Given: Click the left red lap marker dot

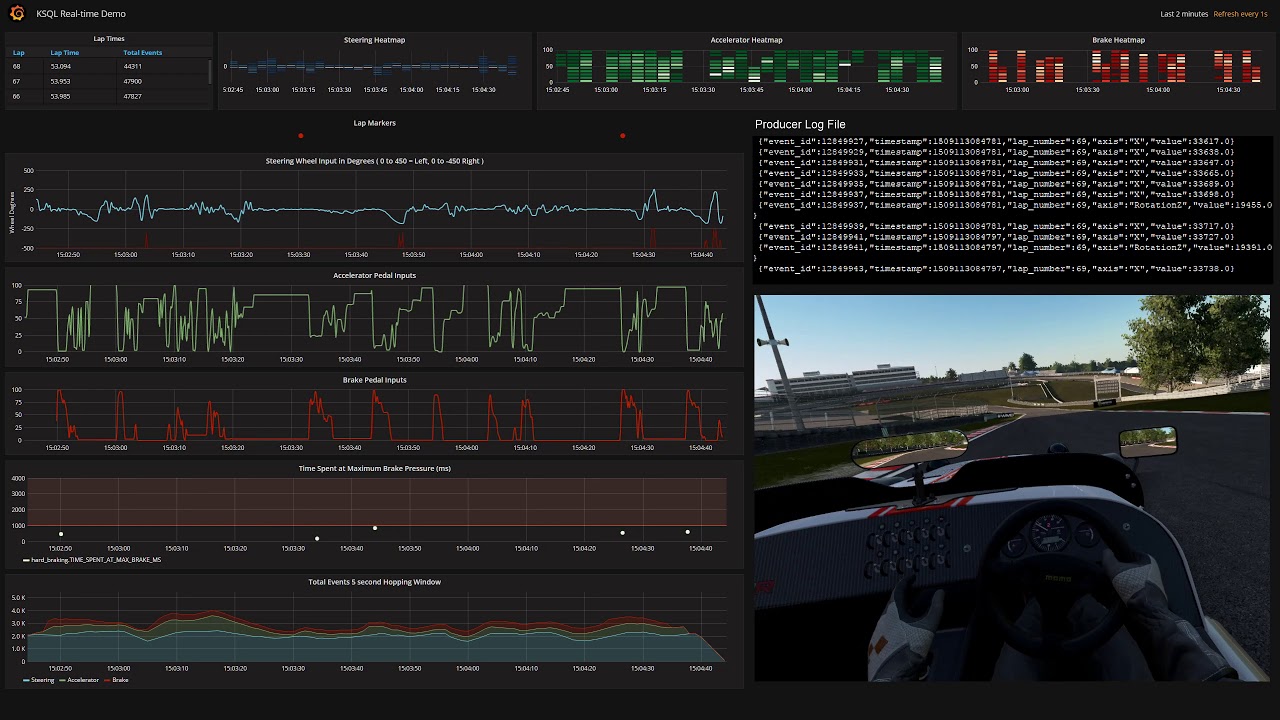Looking at the screenshot, I should point(300,136).
